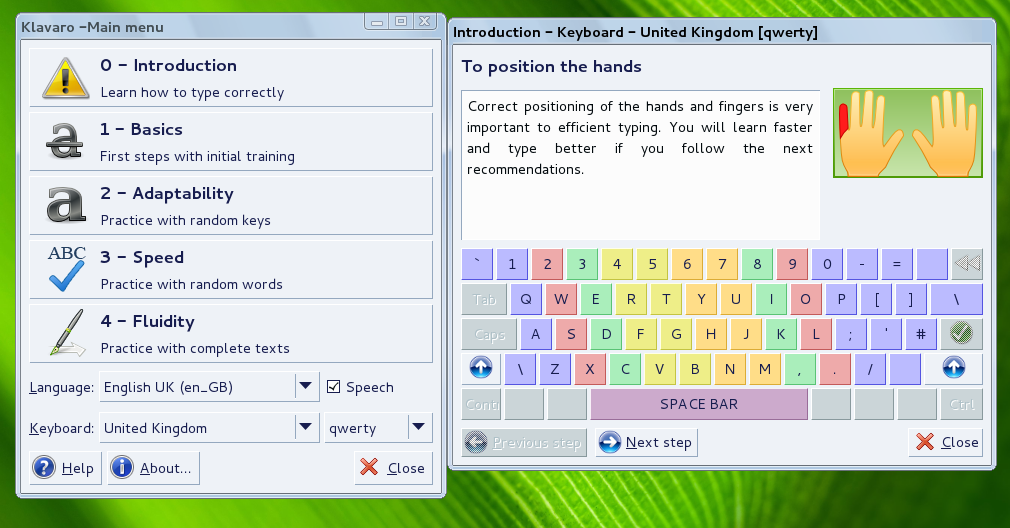Click the About... button

tap(153, 468)
